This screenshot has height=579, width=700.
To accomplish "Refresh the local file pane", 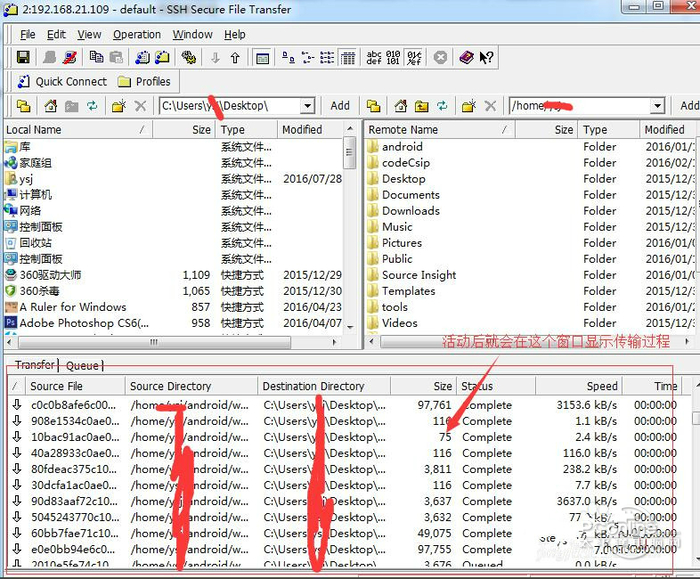I will (x=92, y=106).
